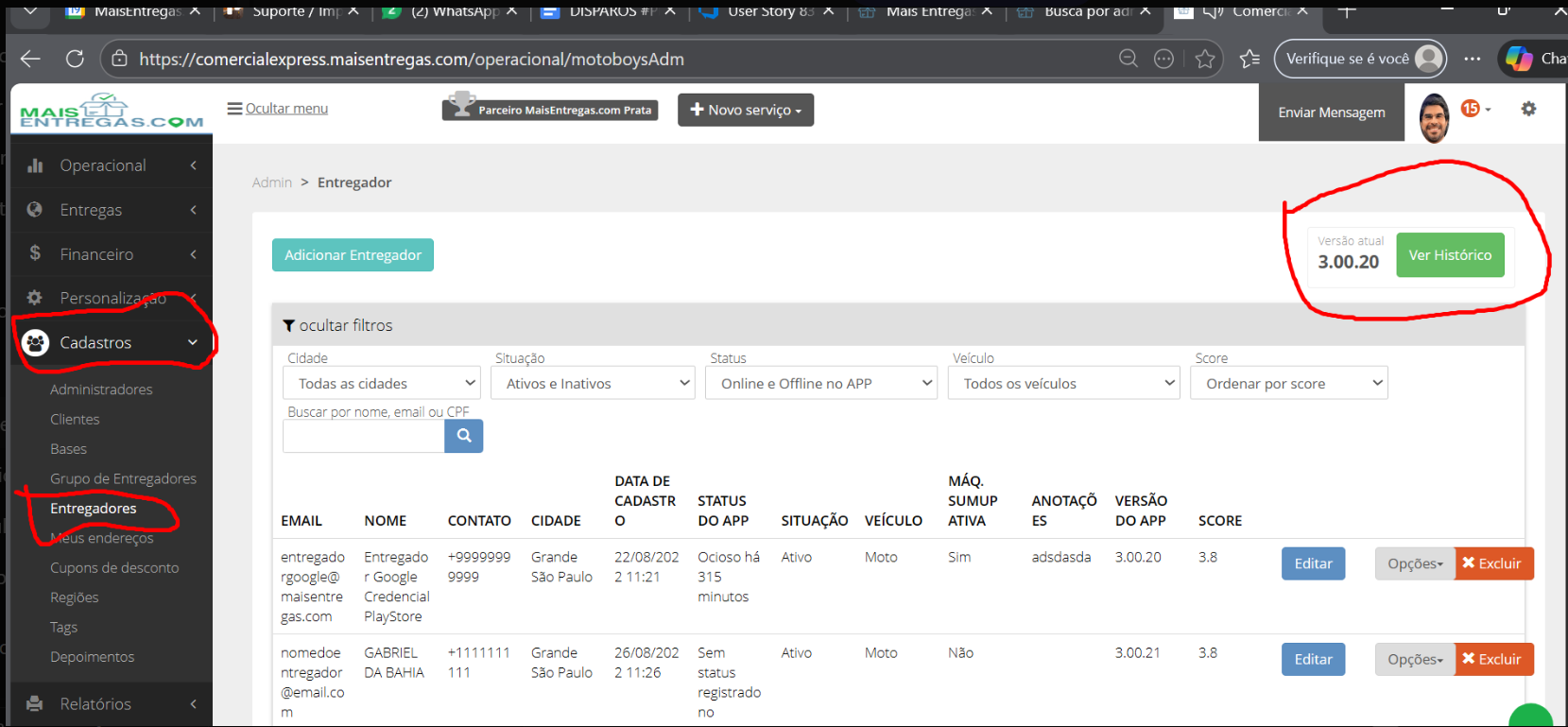The image size is (1568, 727).
Task: Reload the page with refresh icon
Action: pyautogui.click(x=75, y=59)
